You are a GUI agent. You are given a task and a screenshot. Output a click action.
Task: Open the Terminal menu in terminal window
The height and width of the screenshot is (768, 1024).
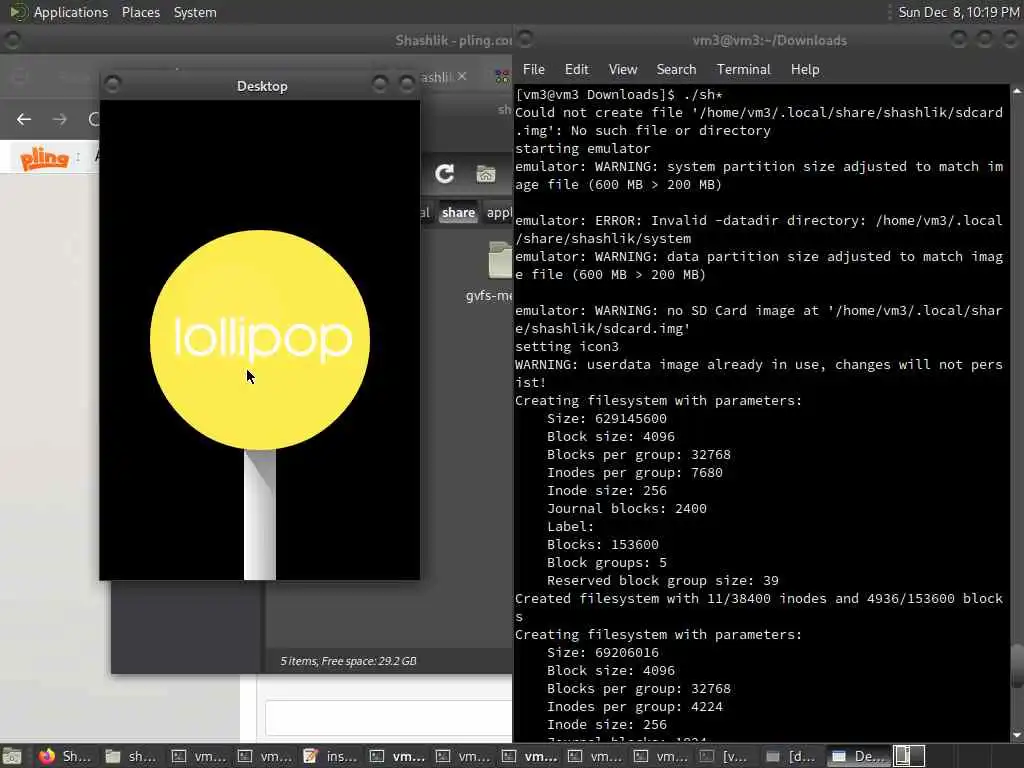[x=743, y=69]
